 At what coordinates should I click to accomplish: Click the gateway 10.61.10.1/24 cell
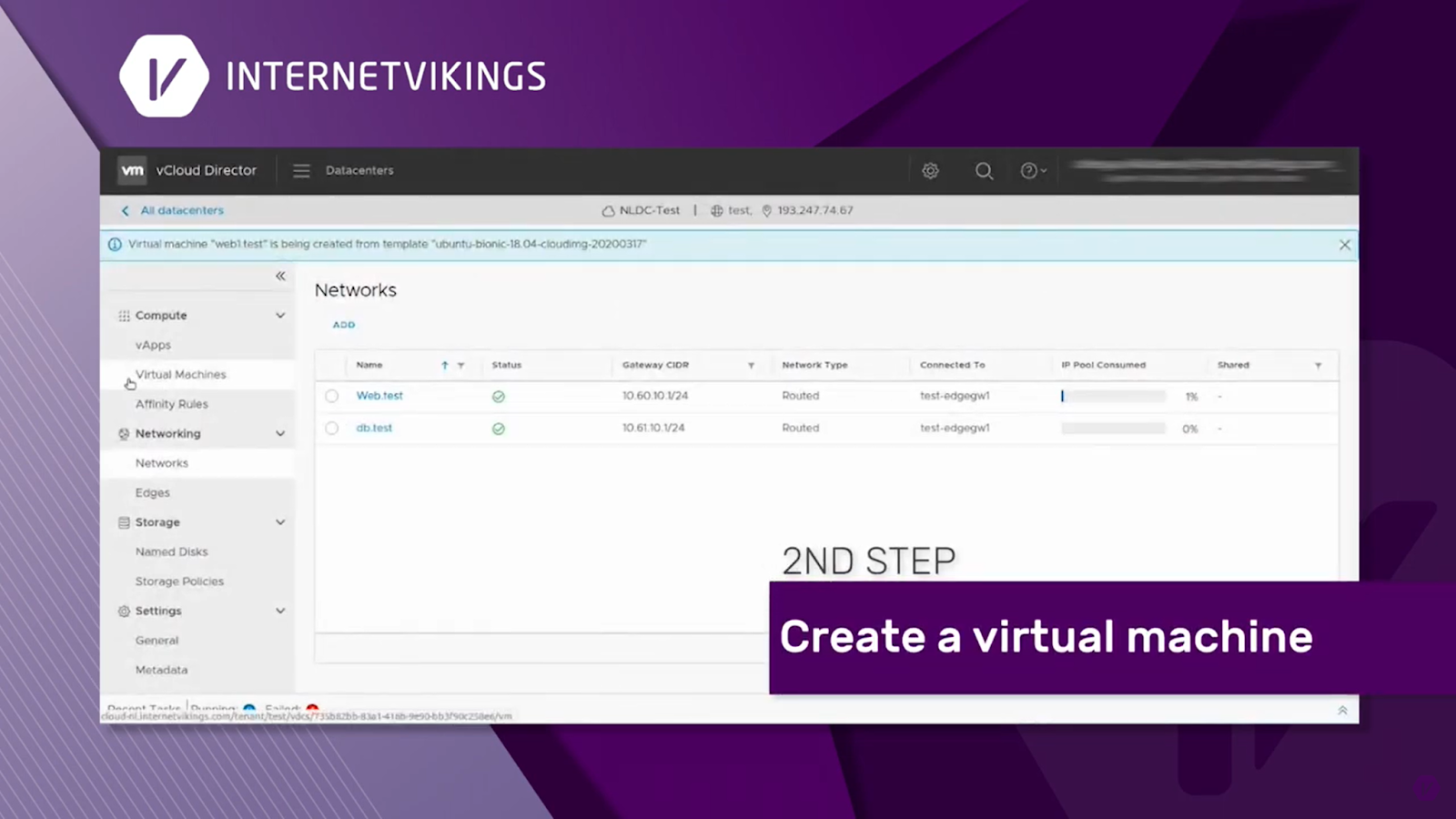click(x=653, y=428)
